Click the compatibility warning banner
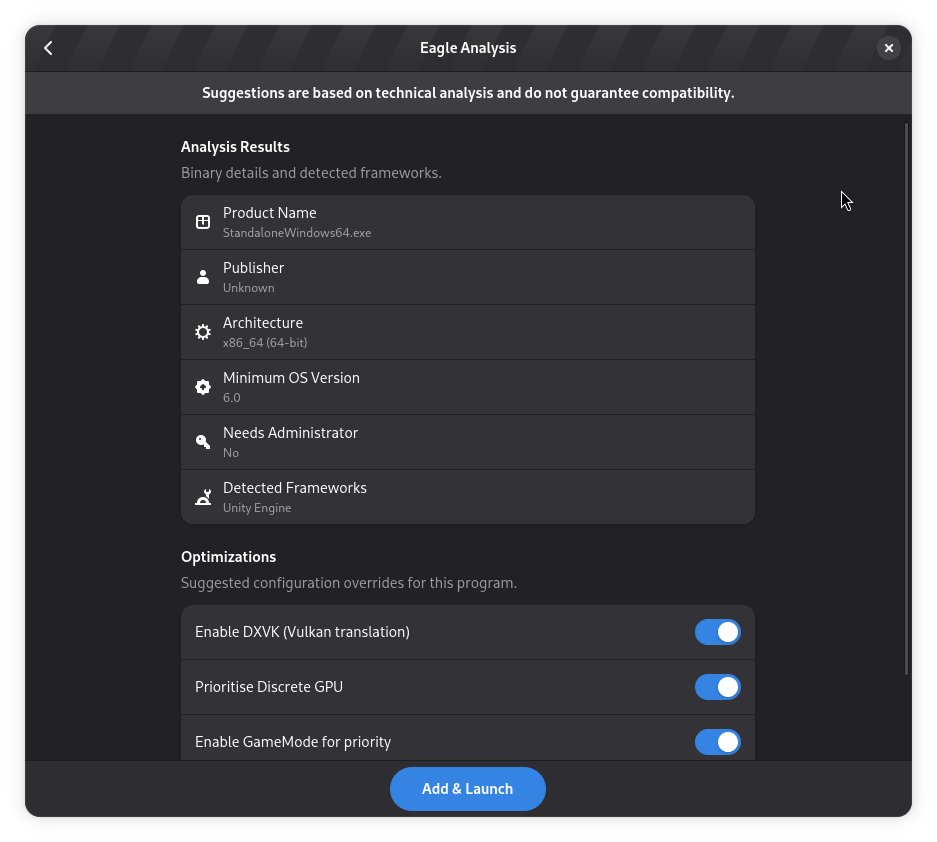This screenshot has height=842, width=937. 468,93
